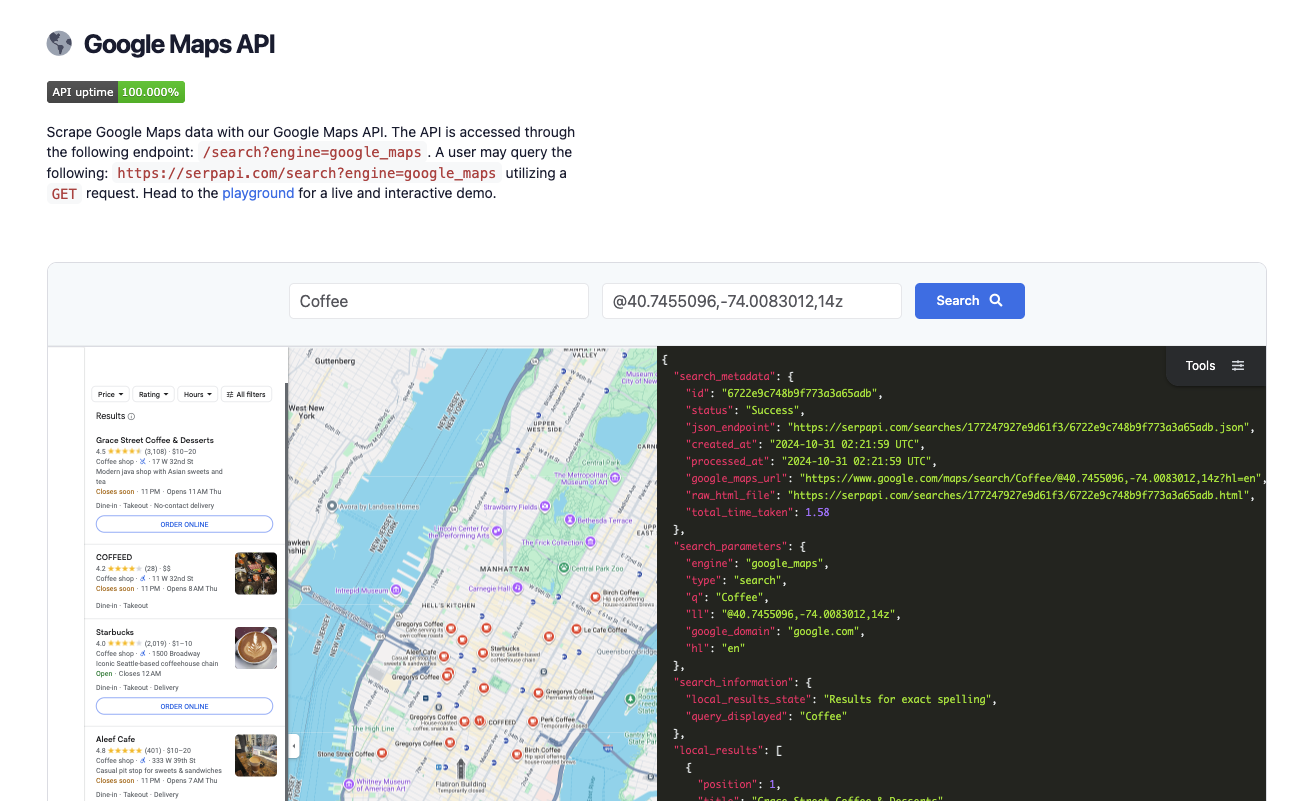Image resolution: width=1307 pixels, height=801 pixels.
Task: Click wheelchair icon in Aleef Cafe listing
Action: pyautogui.click(x=143, y=761)
